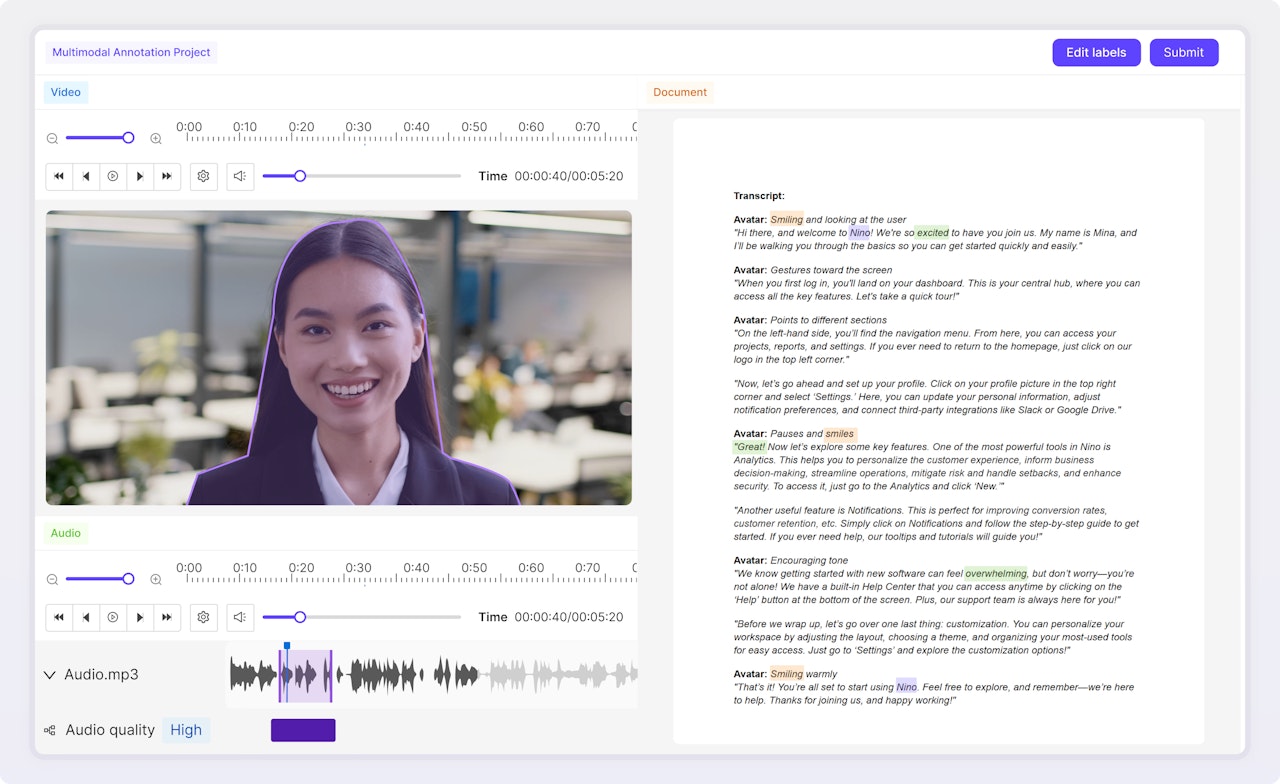Collapse the Audio.mp3 track

pyautogui.click(x=50, y=675)
